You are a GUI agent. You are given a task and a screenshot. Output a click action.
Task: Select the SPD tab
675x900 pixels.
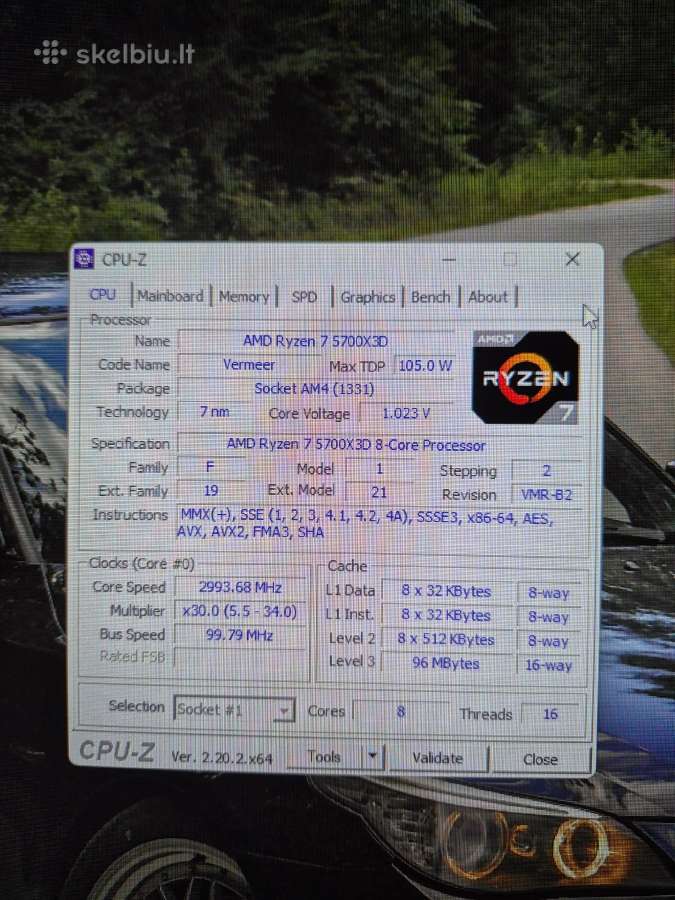pyautogui.click(x=304, y=297)
